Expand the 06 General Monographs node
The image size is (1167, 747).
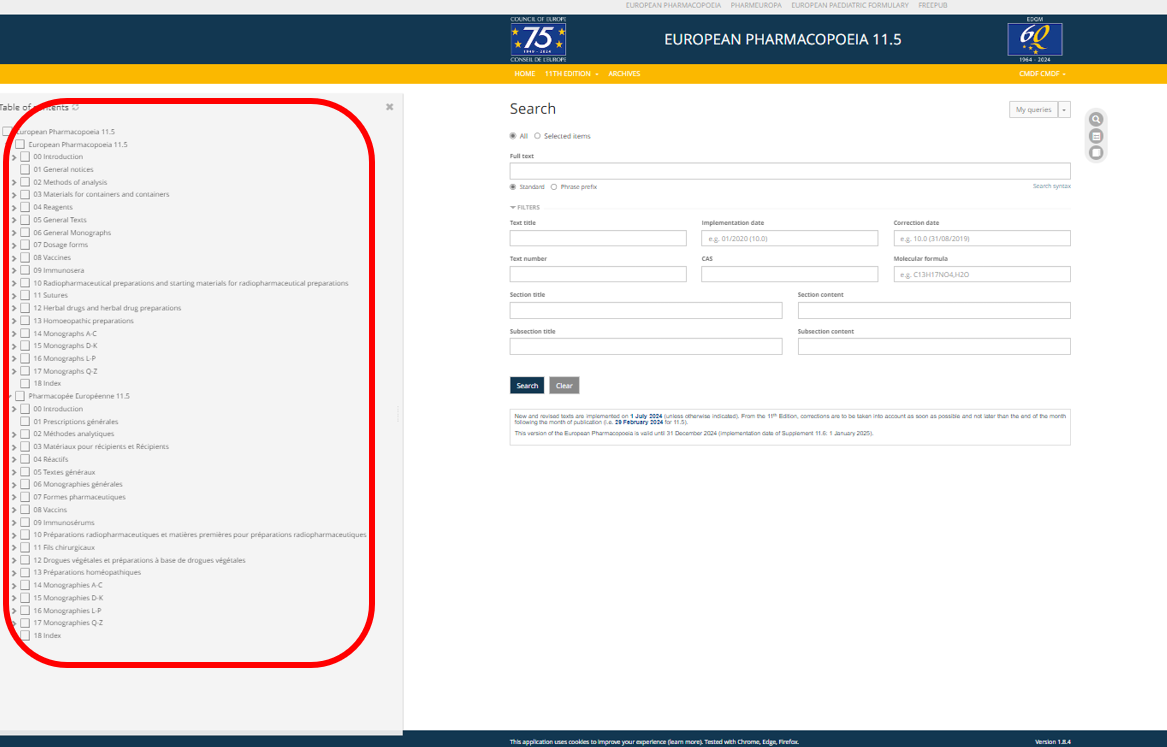click(x=14, y=233)
